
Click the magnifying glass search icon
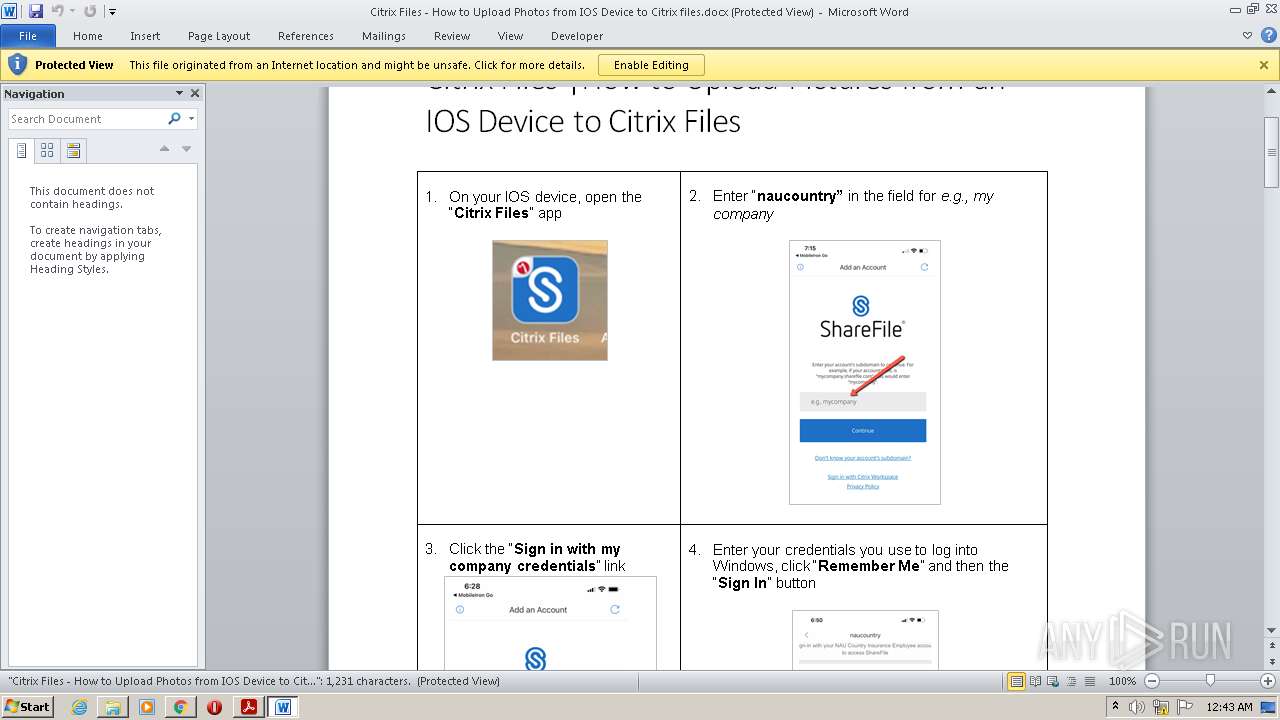(175, 118)
